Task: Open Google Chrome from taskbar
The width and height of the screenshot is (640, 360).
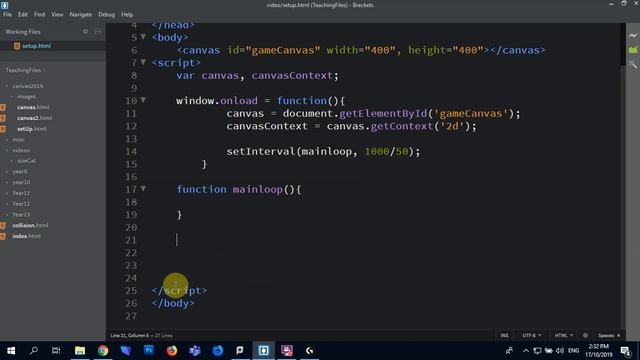Action: (x=103, y=351)
